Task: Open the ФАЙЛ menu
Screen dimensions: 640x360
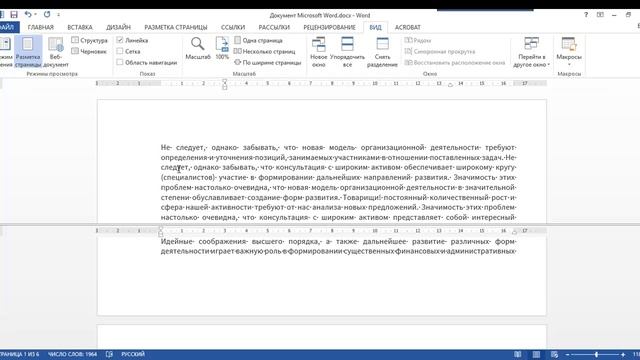Action: (7, 27)
